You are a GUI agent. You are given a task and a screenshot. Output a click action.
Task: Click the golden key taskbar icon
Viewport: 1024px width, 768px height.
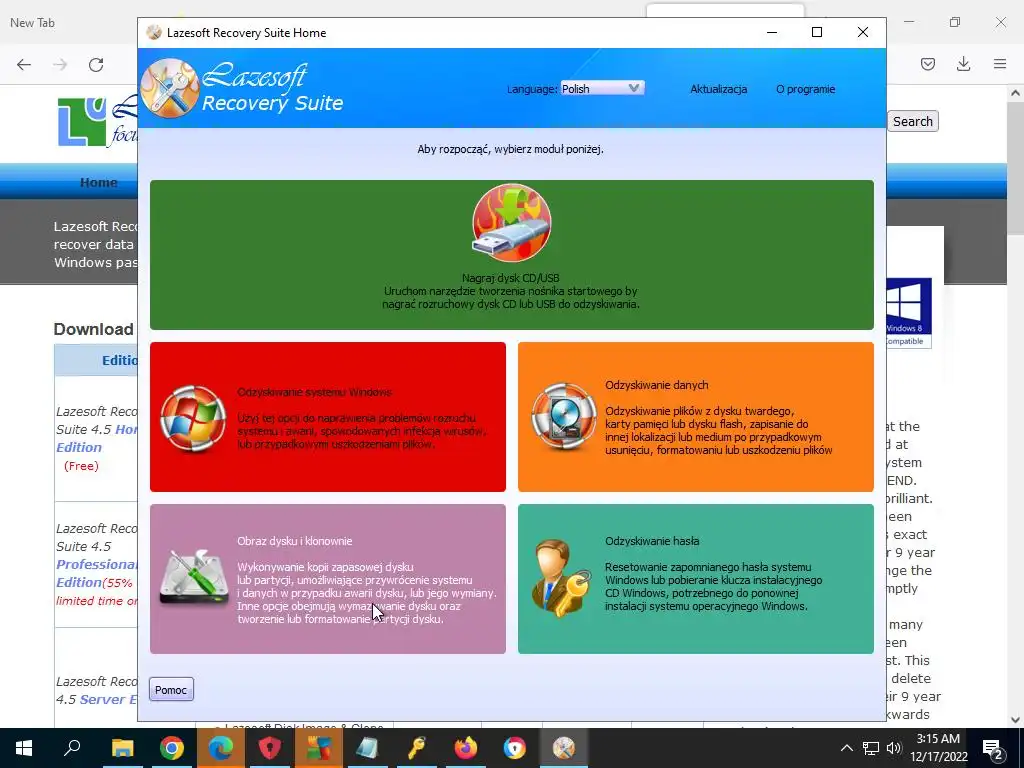pyautogui.click(x=417, y=748)
